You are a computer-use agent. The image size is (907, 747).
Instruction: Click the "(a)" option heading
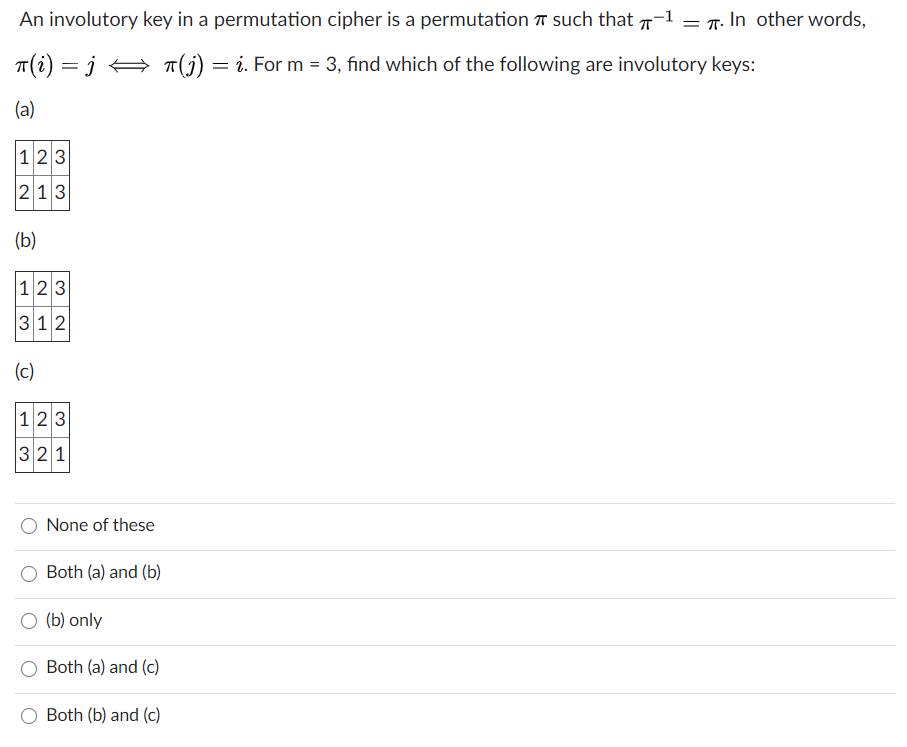25,110
